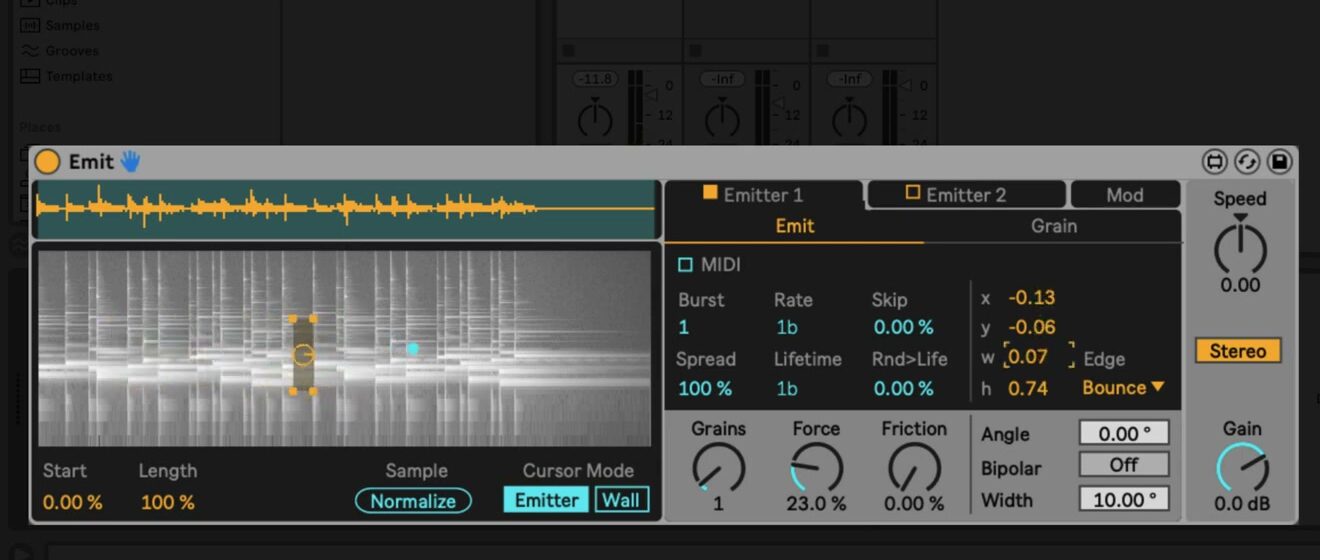Click the x position value -0.13

[1031, 298]
